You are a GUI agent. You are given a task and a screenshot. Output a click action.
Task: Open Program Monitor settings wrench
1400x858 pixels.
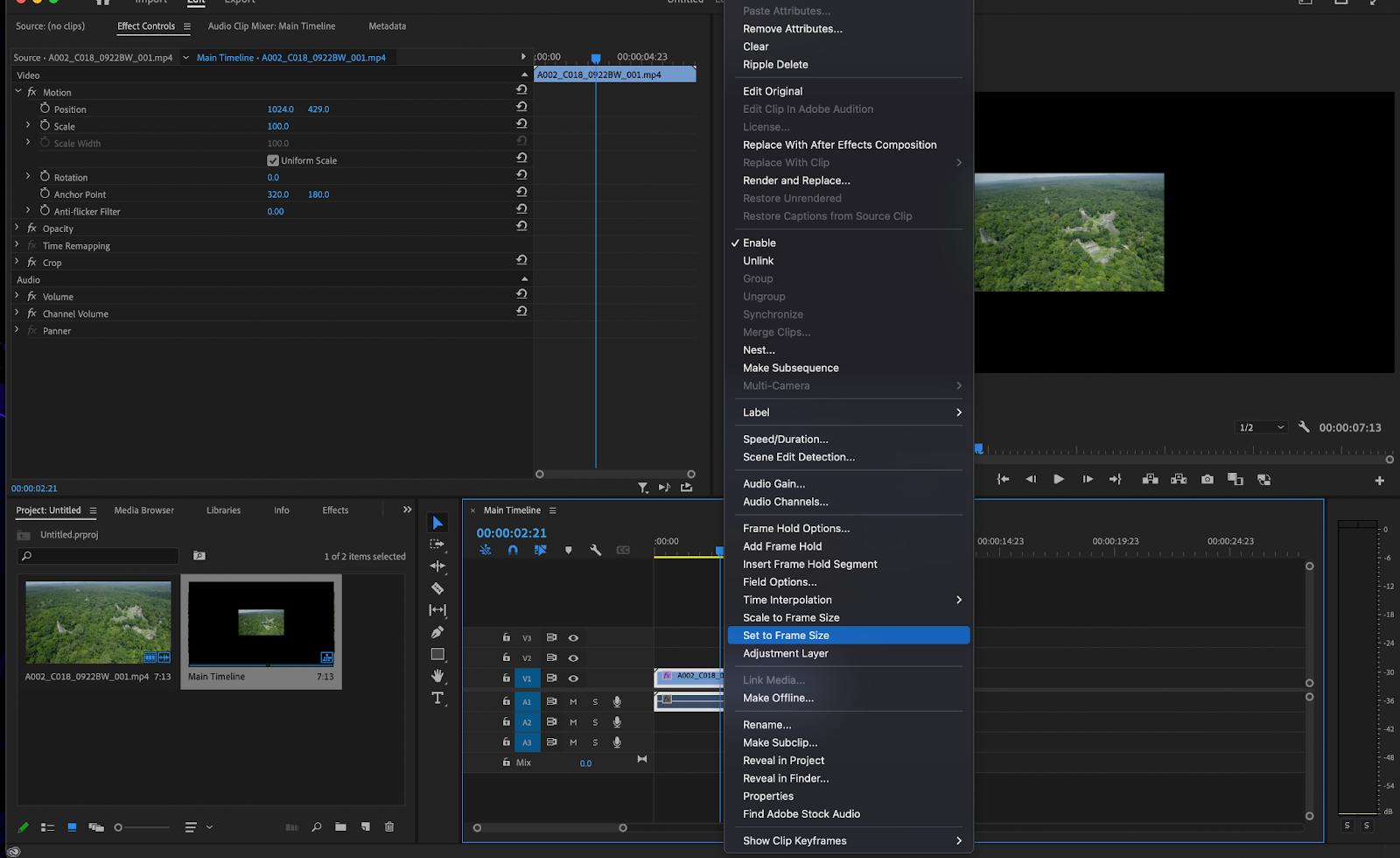(x=1304, y=427)
